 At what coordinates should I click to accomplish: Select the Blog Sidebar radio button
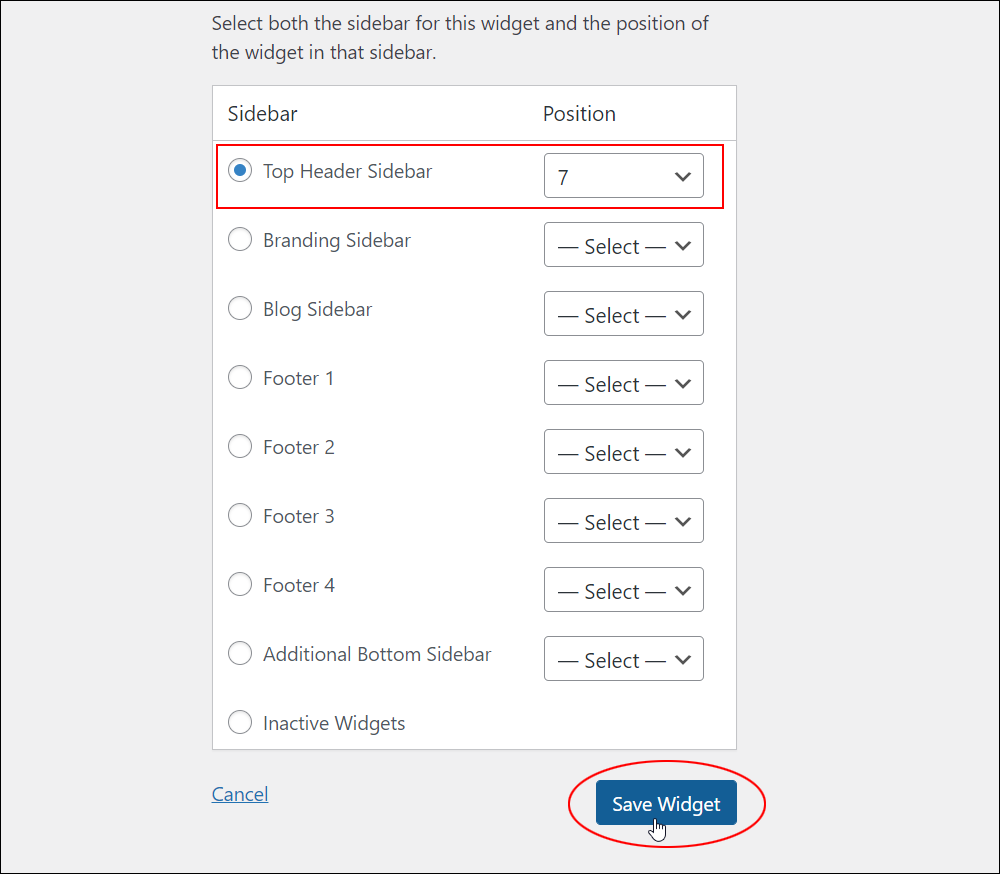pos(240,309)
